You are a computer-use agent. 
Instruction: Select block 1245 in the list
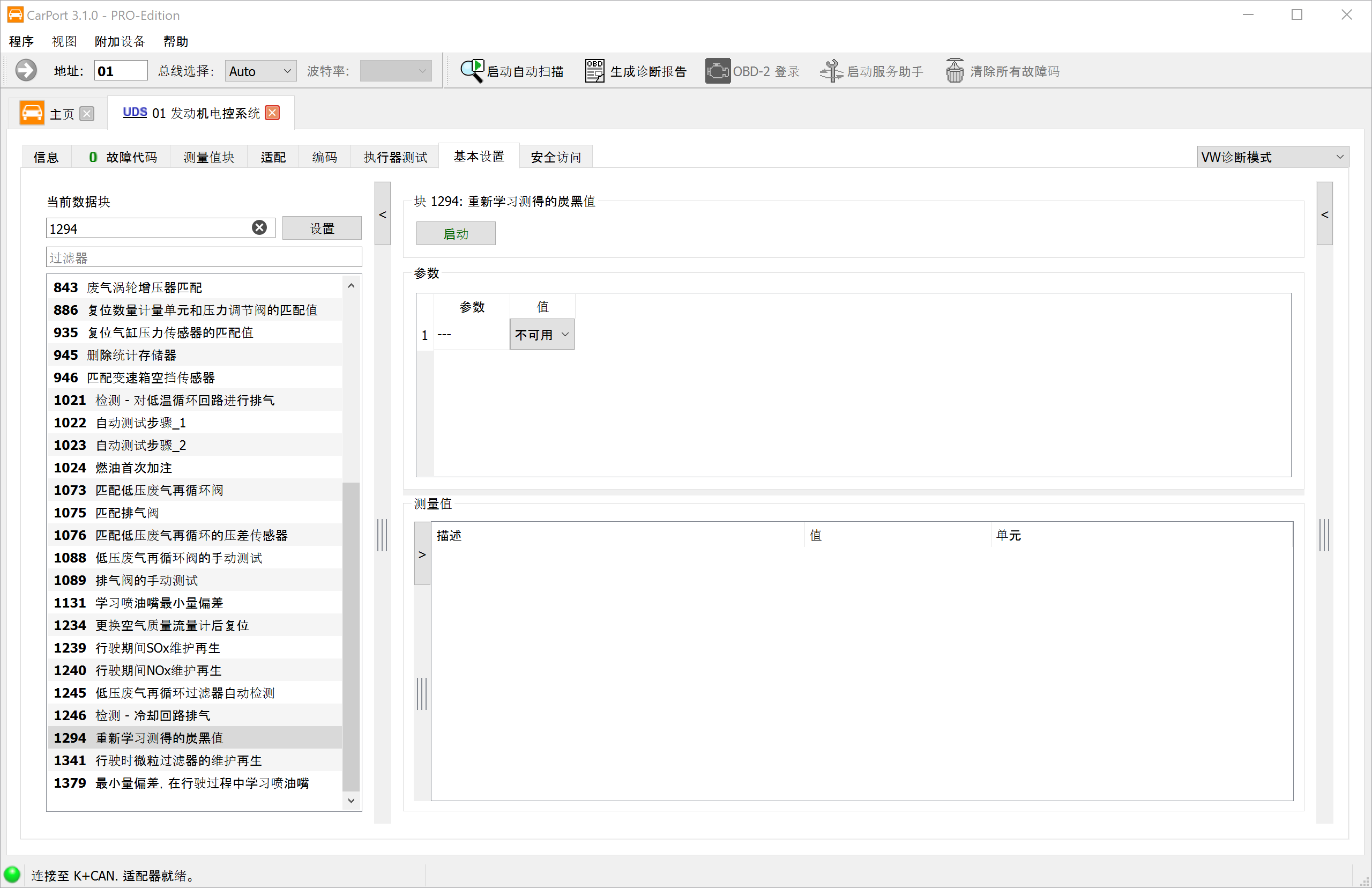tap(195, 692)
